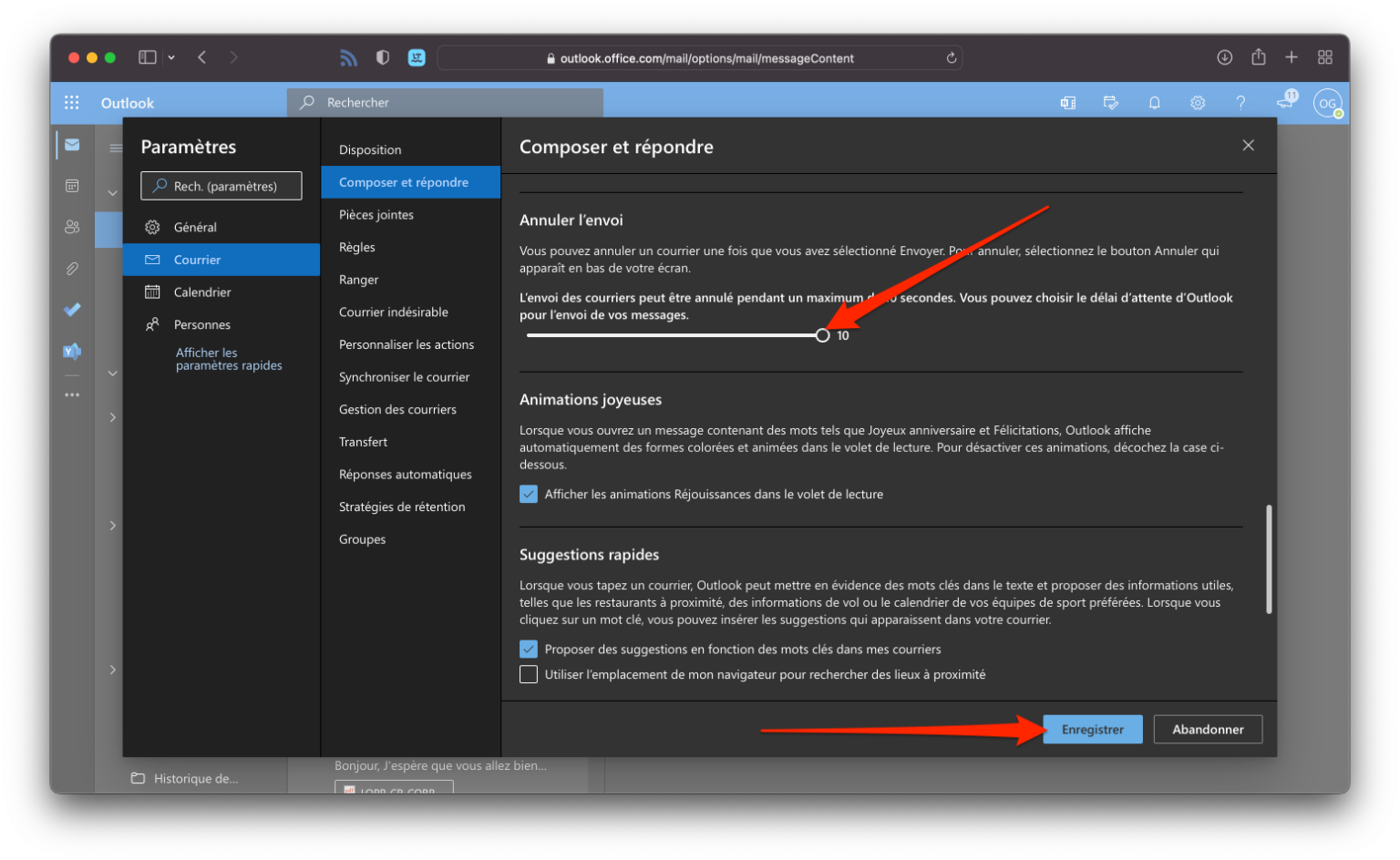Screen dimensions: 1400x860
Task: Click the Rech. (paramètres) search field
Action: tap(221, 186)
